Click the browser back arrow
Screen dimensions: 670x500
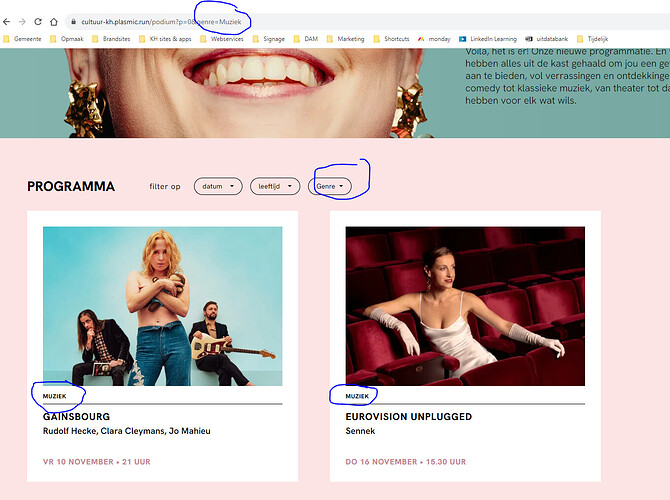point(8,21)
